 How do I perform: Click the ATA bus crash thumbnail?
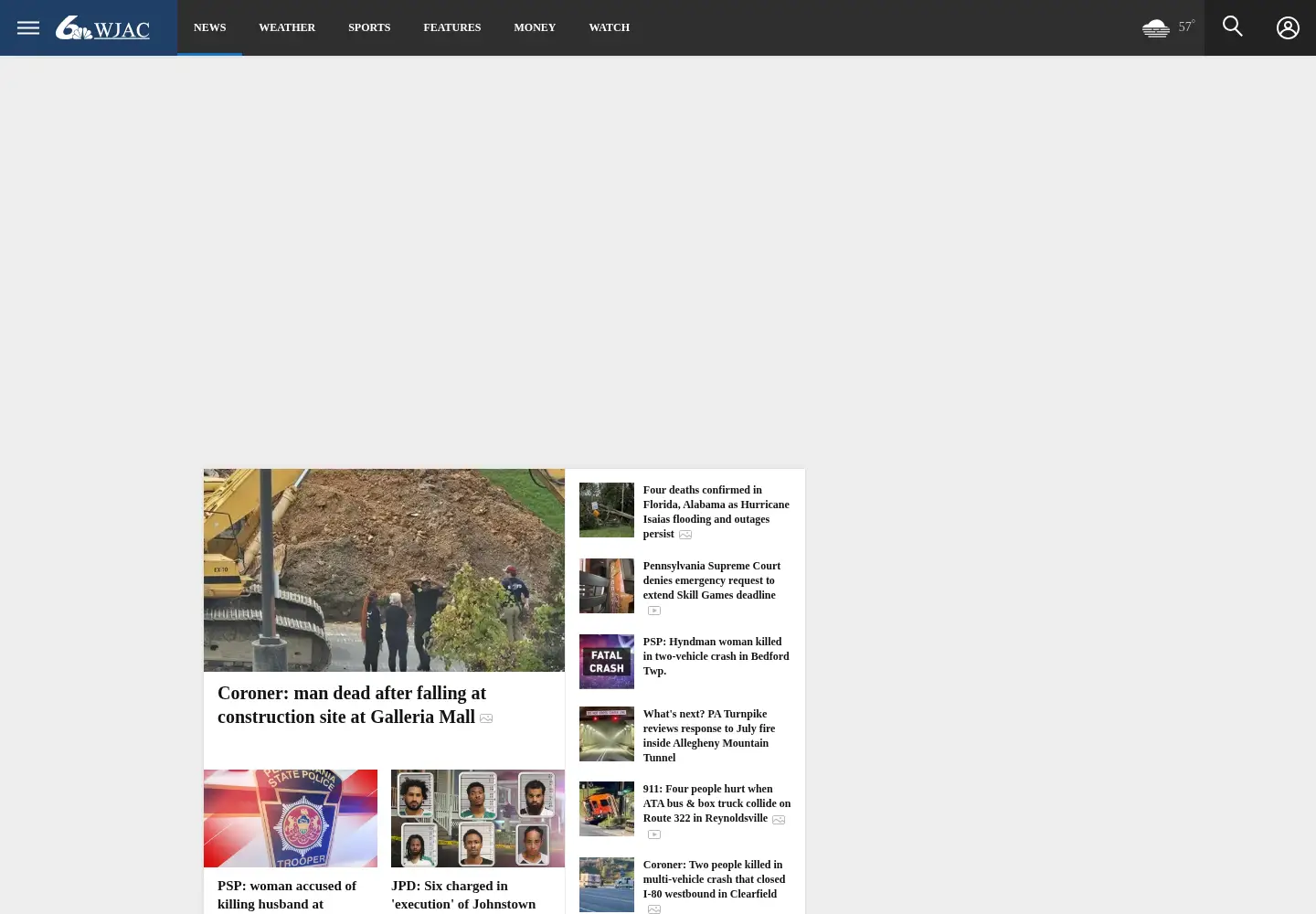tap(607, 809)
